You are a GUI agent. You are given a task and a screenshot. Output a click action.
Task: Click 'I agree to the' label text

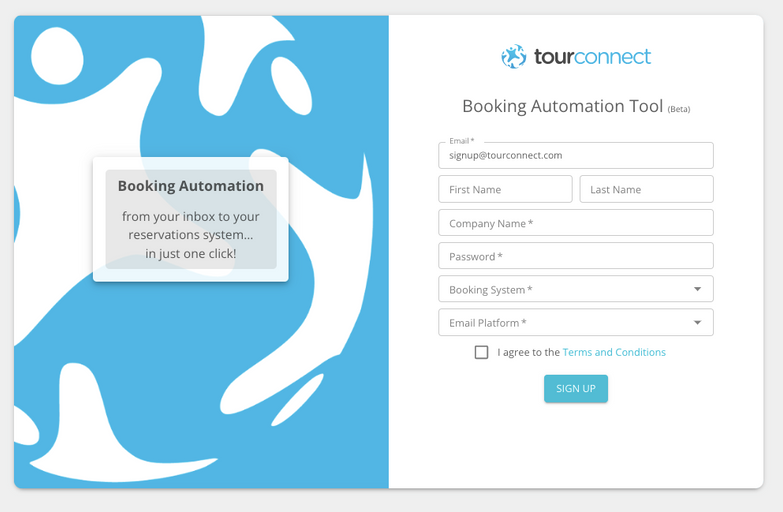pos(528,352)
